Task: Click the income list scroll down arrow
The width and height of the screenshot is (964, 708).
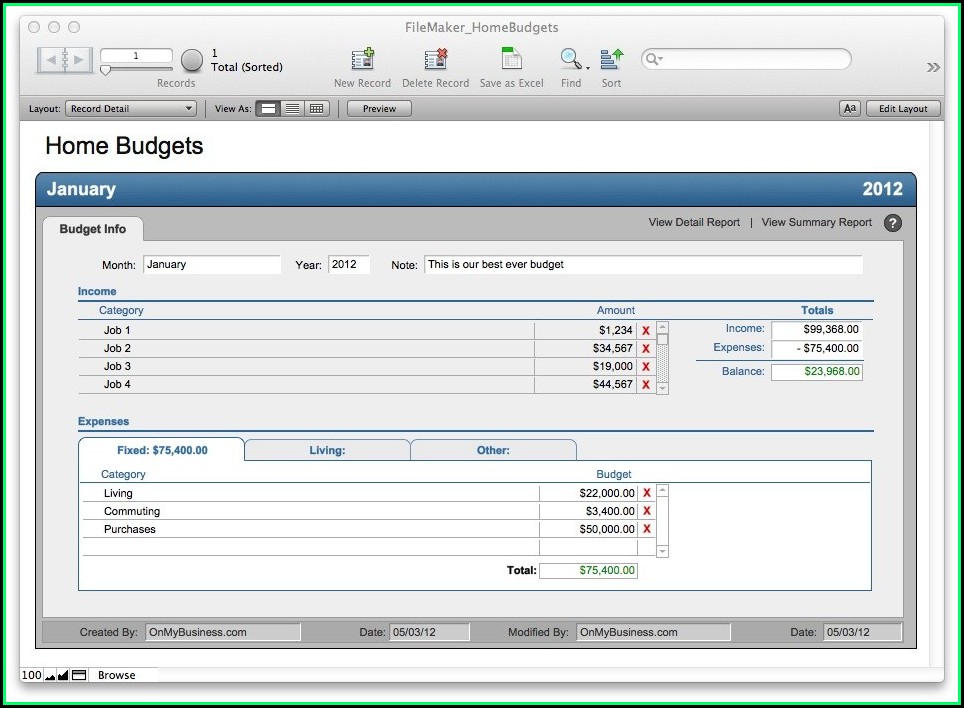Action: (x=662, y=388)
